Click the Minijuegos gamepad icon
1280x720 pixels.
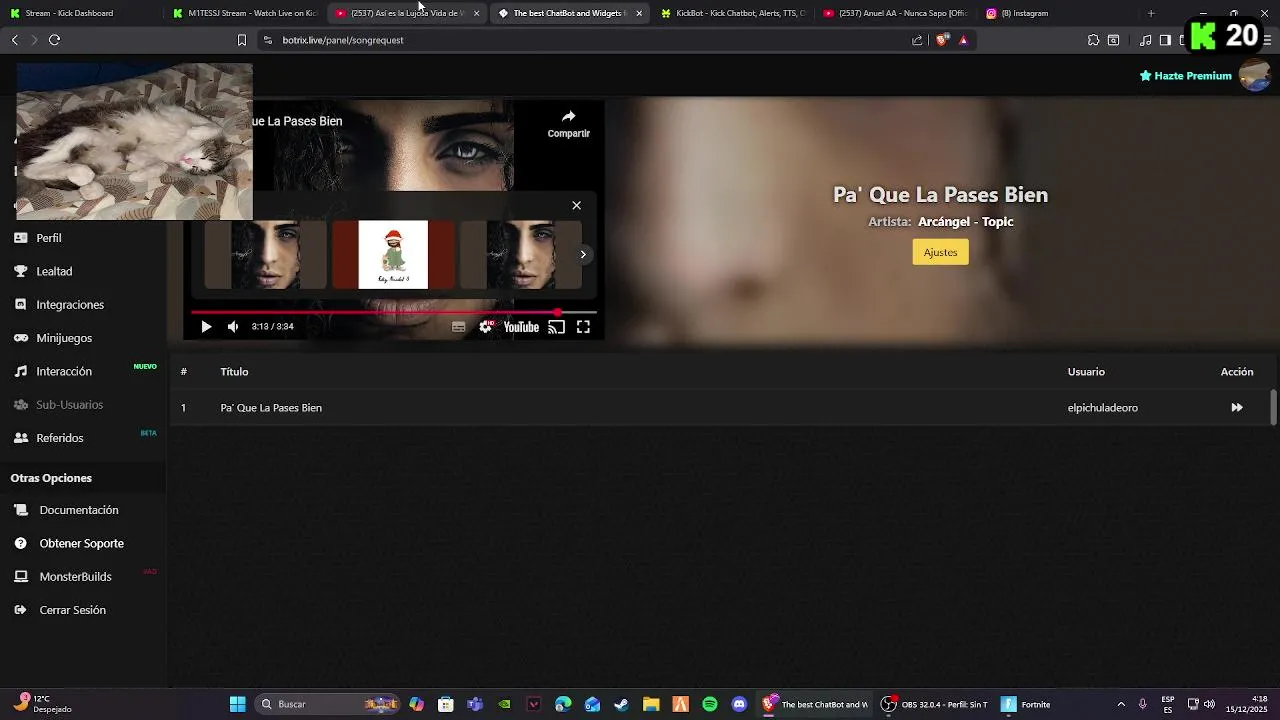click(20, 338)
